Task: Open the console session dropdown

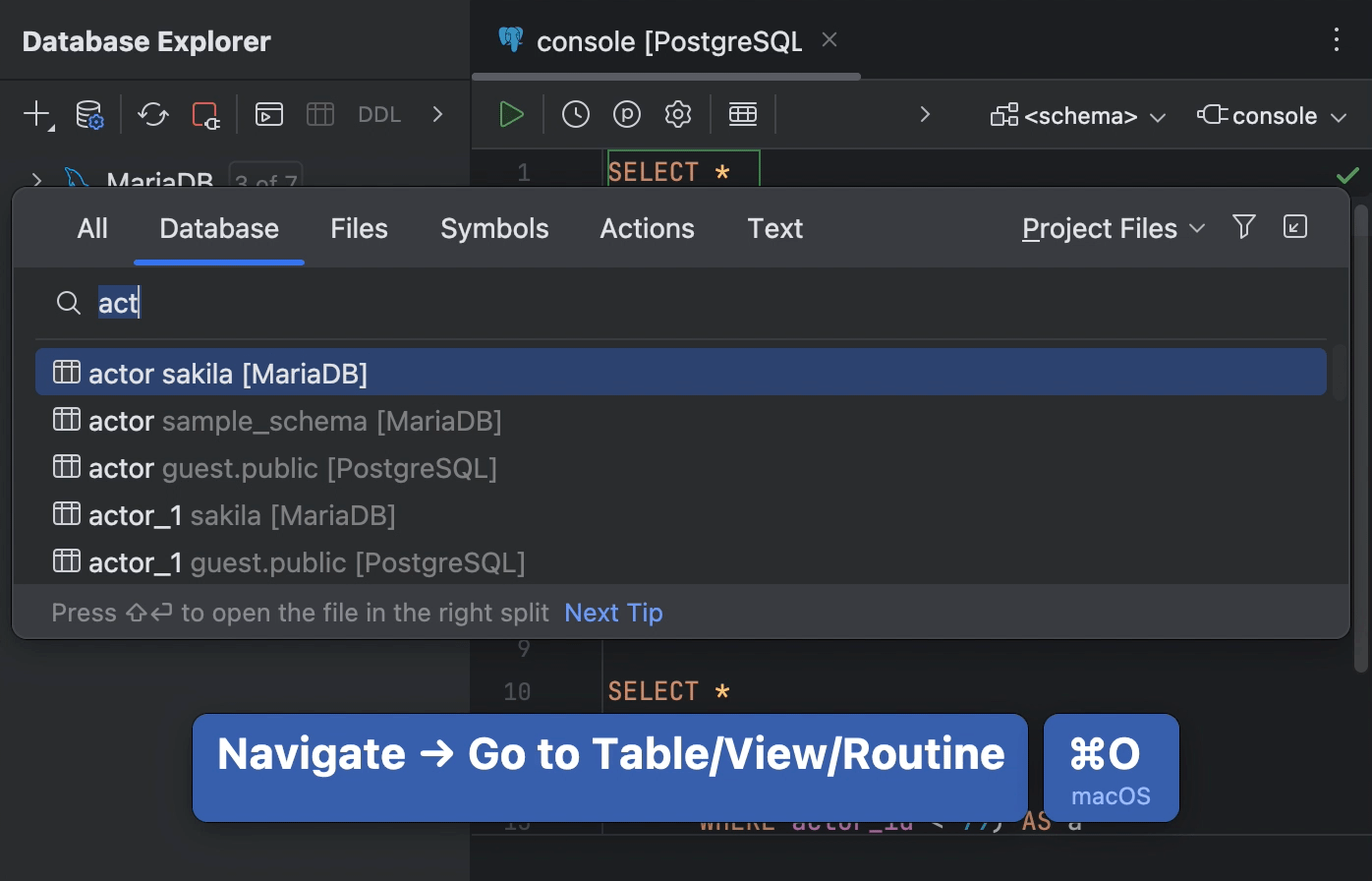Action: coord(1272,116)
